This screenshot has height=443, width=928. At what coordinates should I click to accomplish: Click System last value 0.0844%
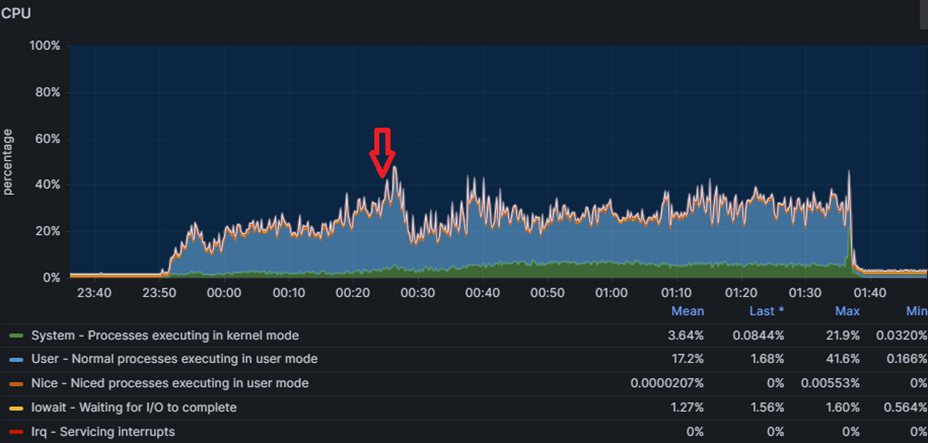[759, 335]
